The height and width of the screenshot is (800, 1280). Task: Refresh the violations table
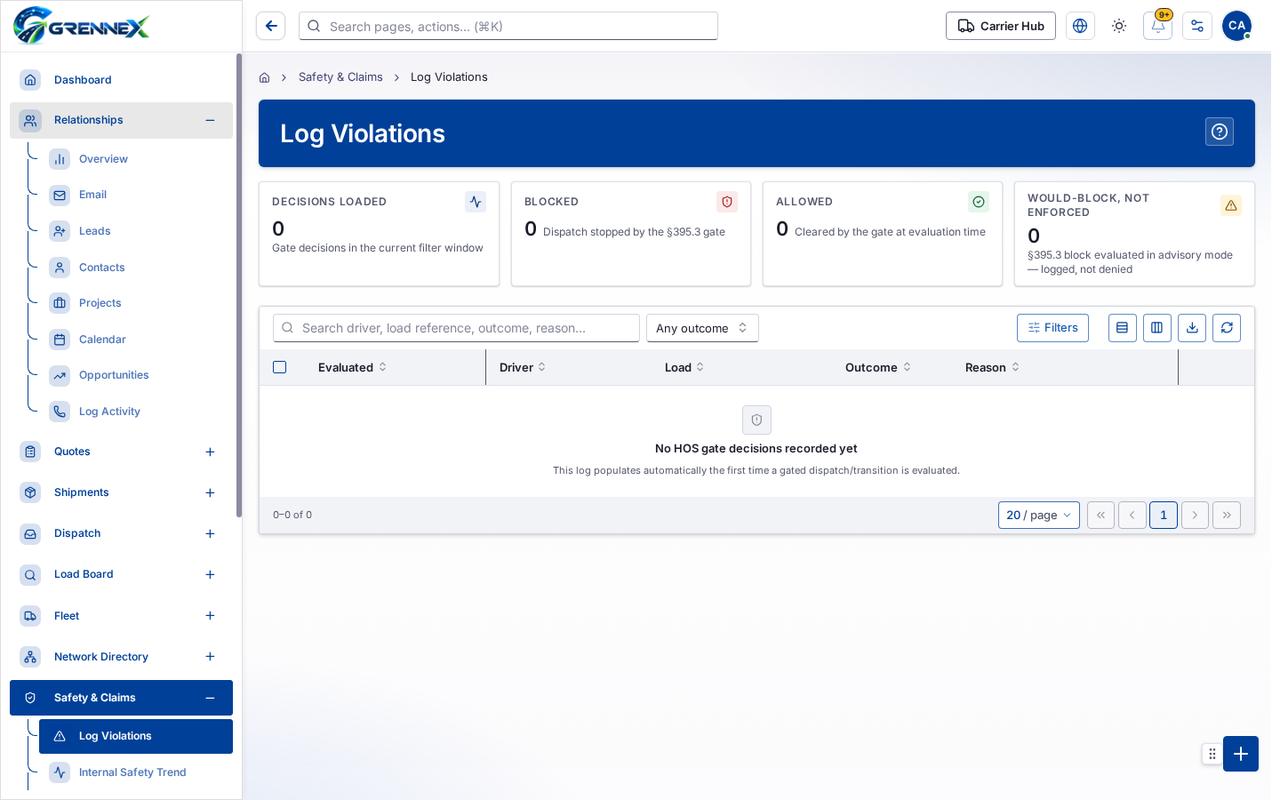(x=1227, y=328)
